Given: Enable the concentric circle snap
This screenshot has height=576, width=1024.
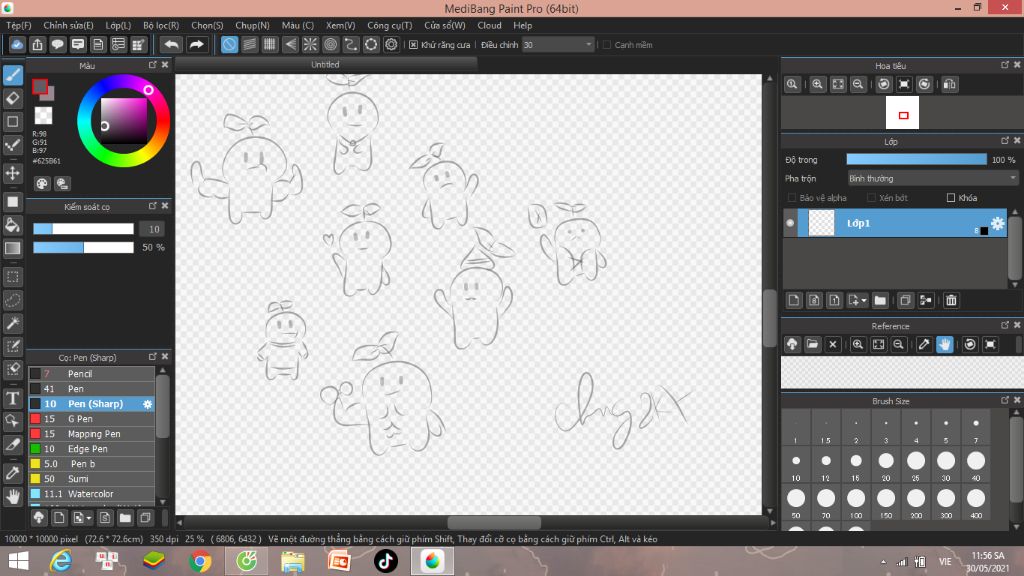Looking at the screenshot, I should [x=330, y=44].
